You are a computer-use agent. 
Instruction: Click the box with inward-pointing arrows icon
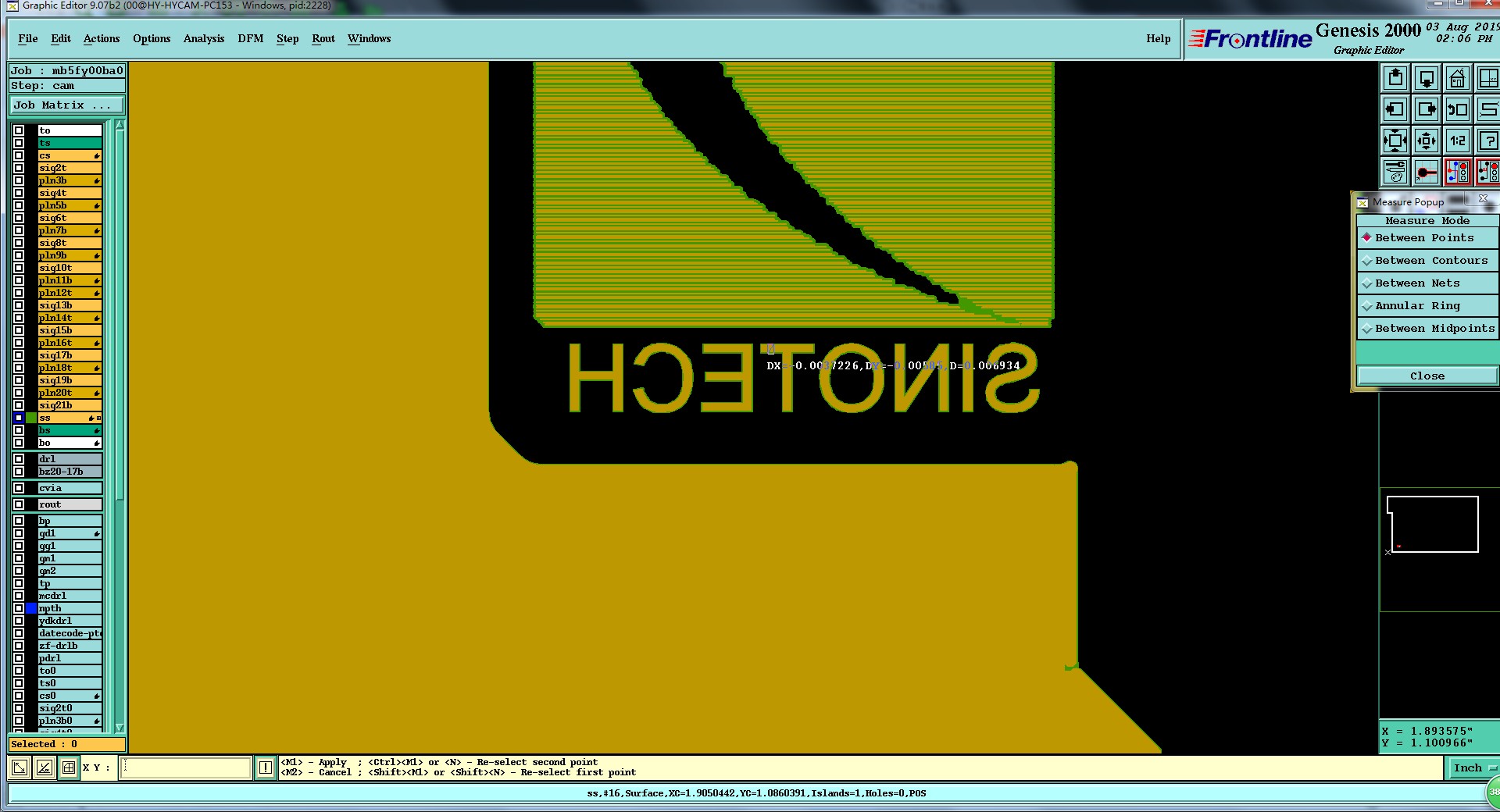coord(1395,141)
